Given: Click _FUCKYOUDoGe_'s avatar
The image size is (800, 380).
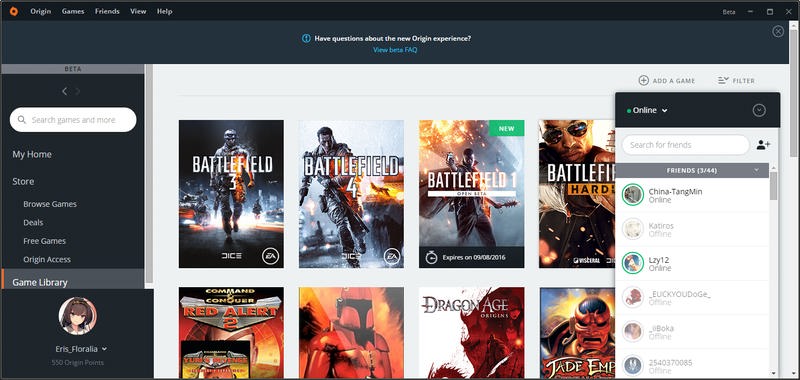Looking at the screenshot, I should [x=633, y=297].
